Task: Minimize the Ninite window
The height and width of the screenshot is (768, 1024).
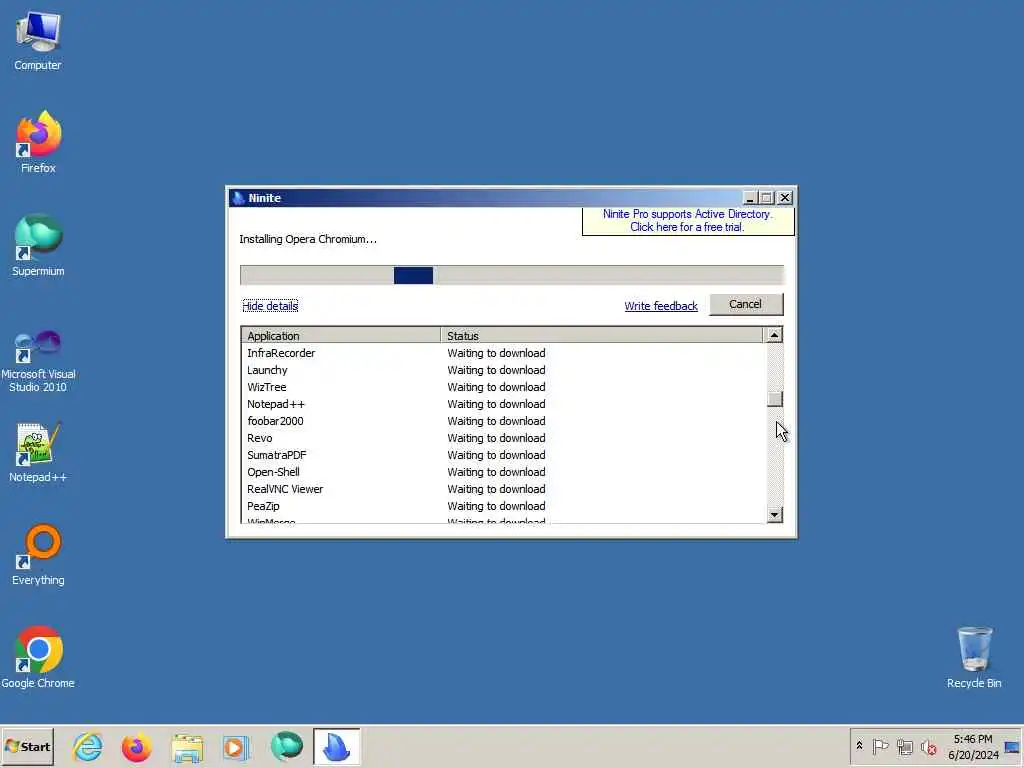Action: (x=750, y=198)
